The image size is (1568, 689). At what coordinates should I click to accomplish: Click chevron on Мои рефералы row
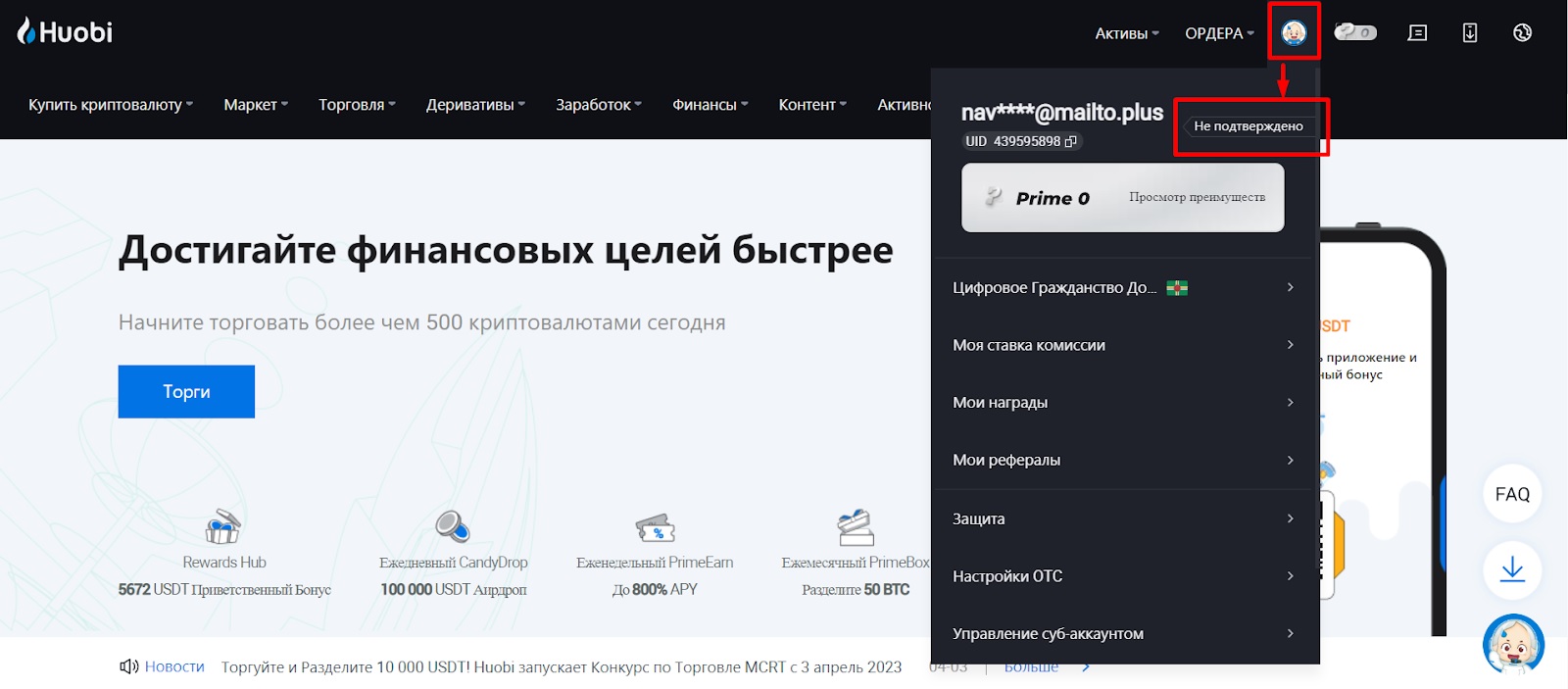1290,460
